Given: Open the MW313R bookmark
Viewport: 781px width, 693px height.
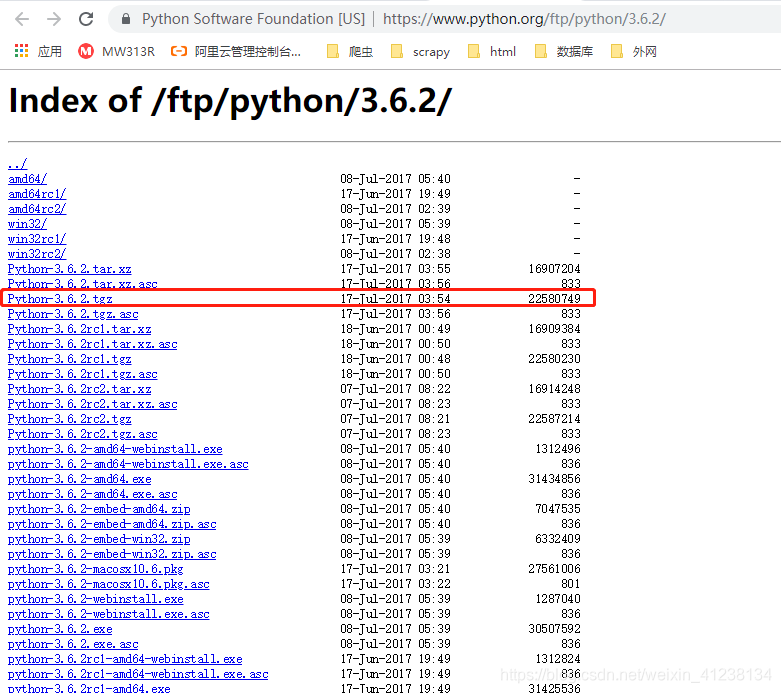Looking at the screenshot, I should tap(117, 51).
